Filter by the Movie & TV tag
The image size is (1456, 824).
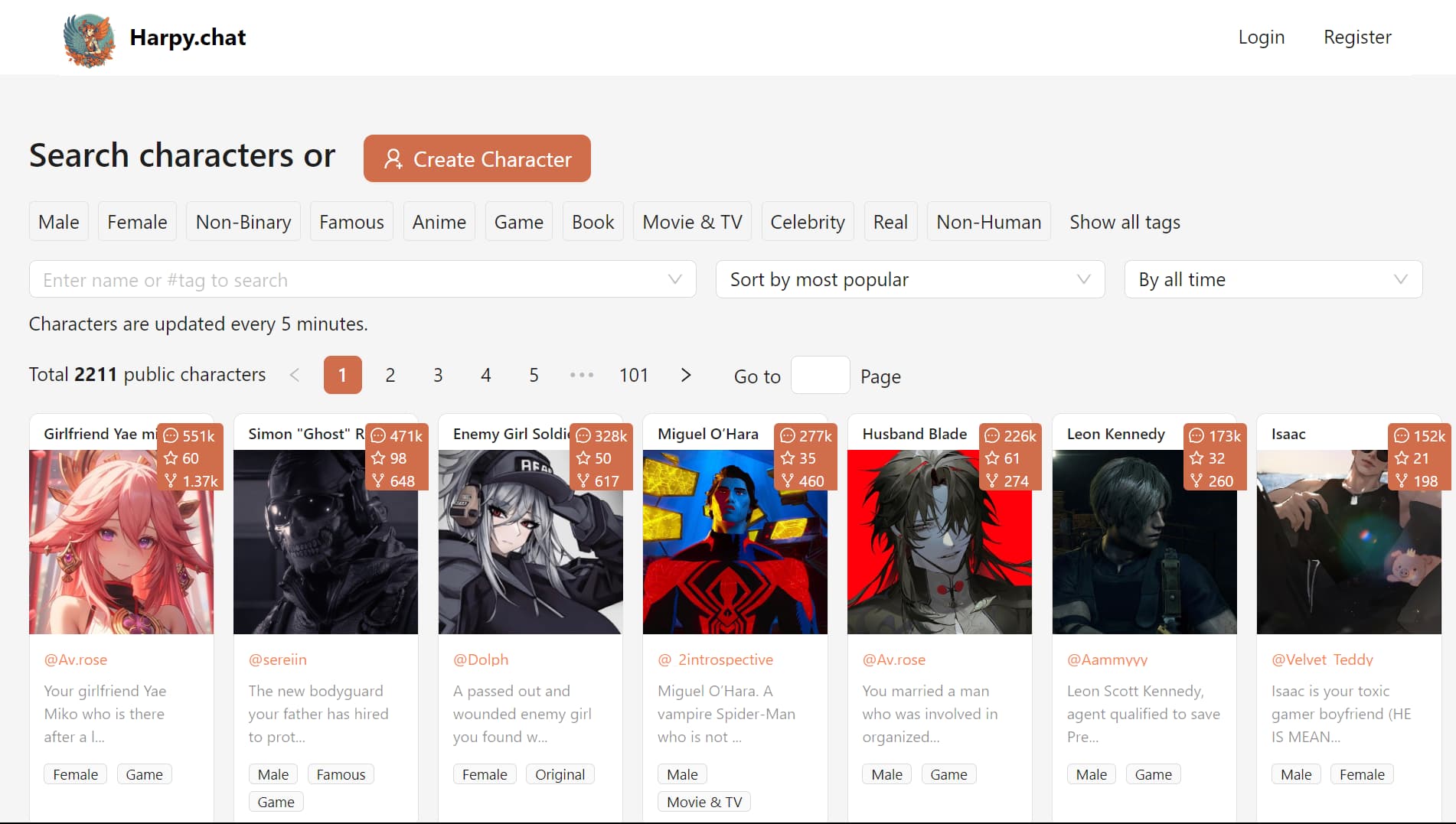[x=693, y=222]
